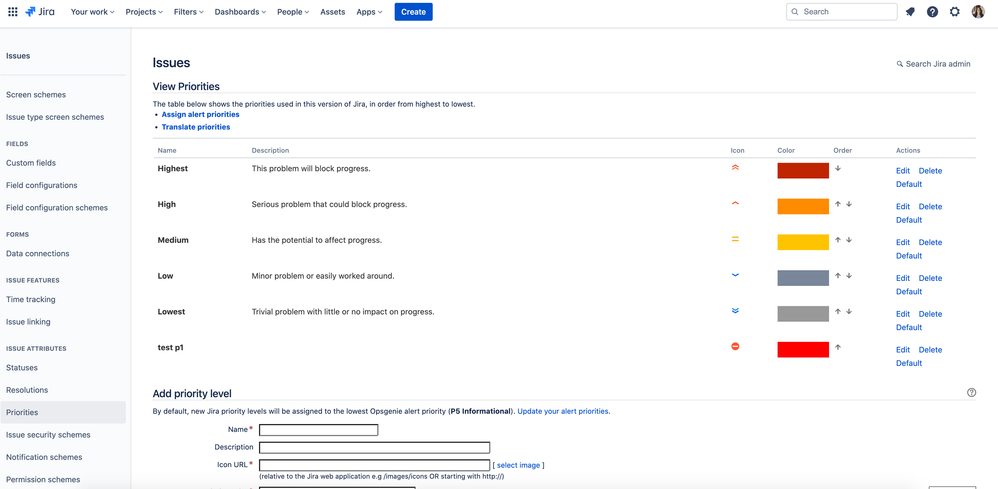Set Medium as Default priority
This screenshot has height=489, width=998.
coord(909,255)
